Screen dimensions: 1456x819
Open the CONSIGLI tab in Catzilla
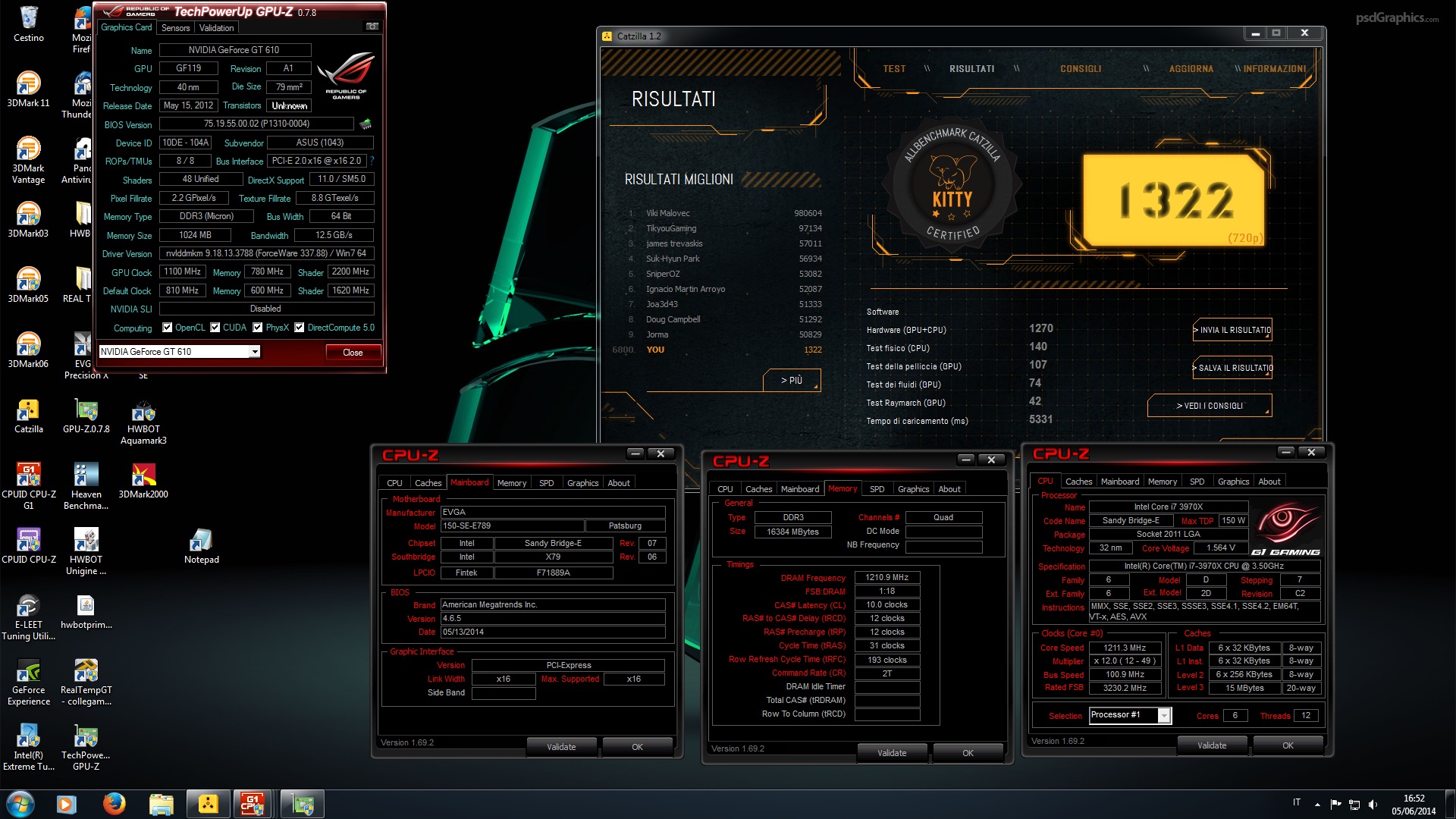[x=1081, y=69]
